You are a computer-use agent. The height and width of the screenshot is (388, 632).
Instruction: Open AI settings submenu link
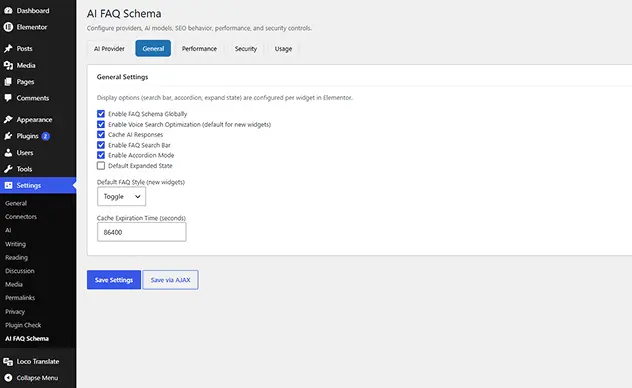click(x=8, y=230)
